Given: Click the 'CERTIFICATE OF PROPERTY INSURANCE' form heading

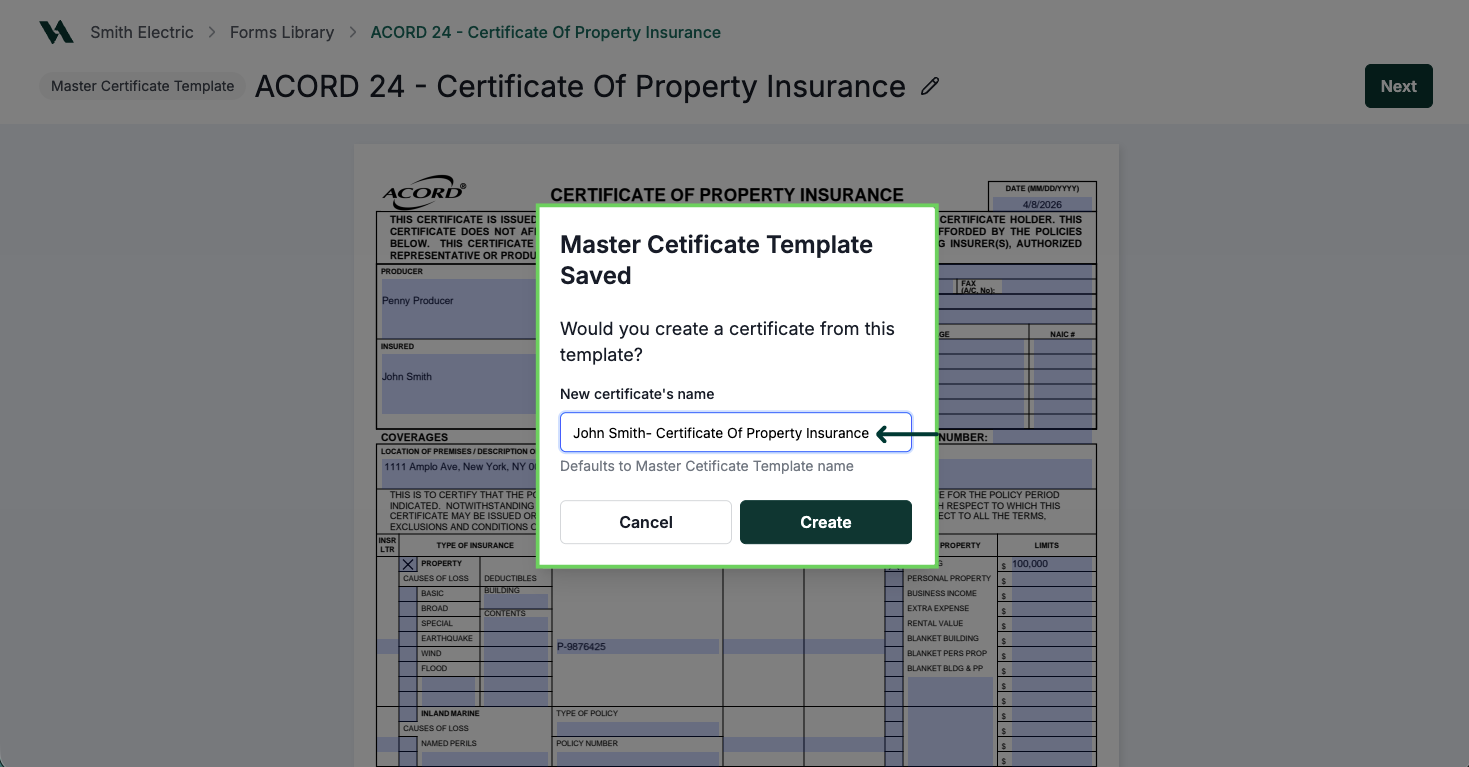Looking at the screenshot, I should click(x=727, y=195).
